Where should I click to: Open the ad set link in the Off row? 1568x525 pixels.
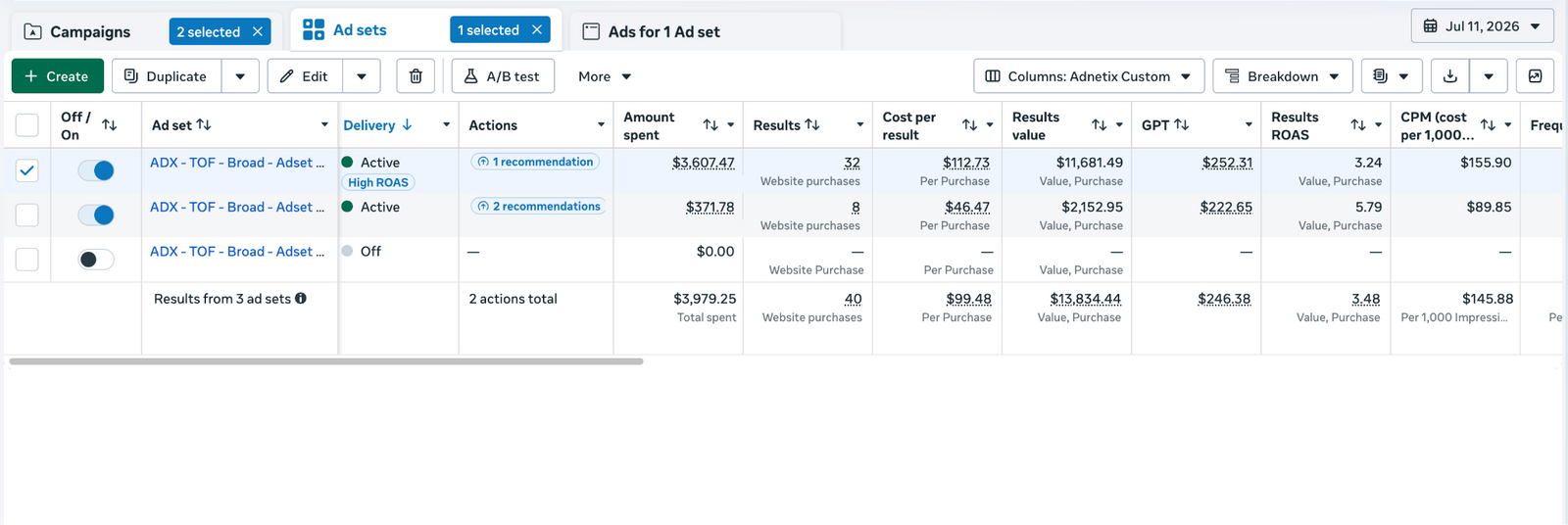click(x=237, y=252)
